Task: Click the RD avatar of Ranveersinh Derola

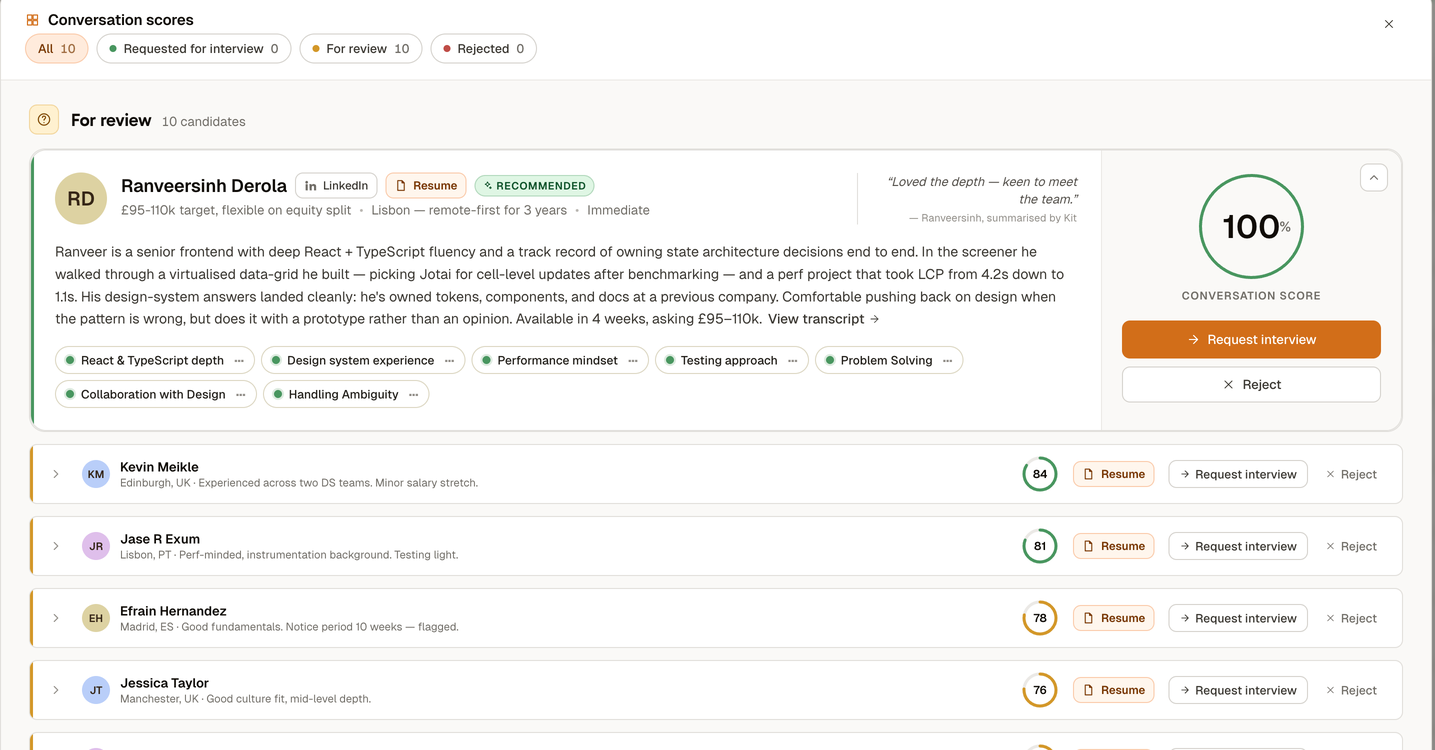Action: (x=81, y=199)
